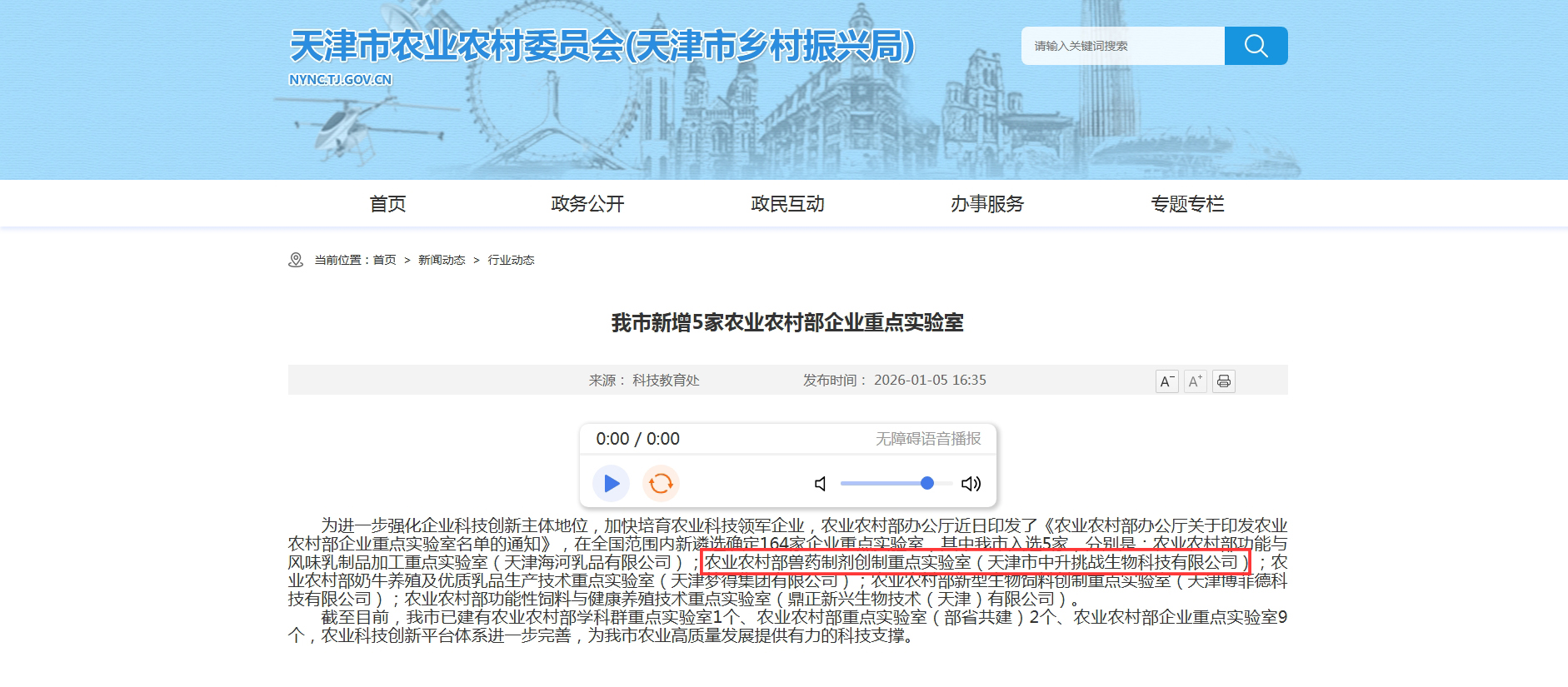Click the loud speaker icon right of the slider

(x=971, y=484)
